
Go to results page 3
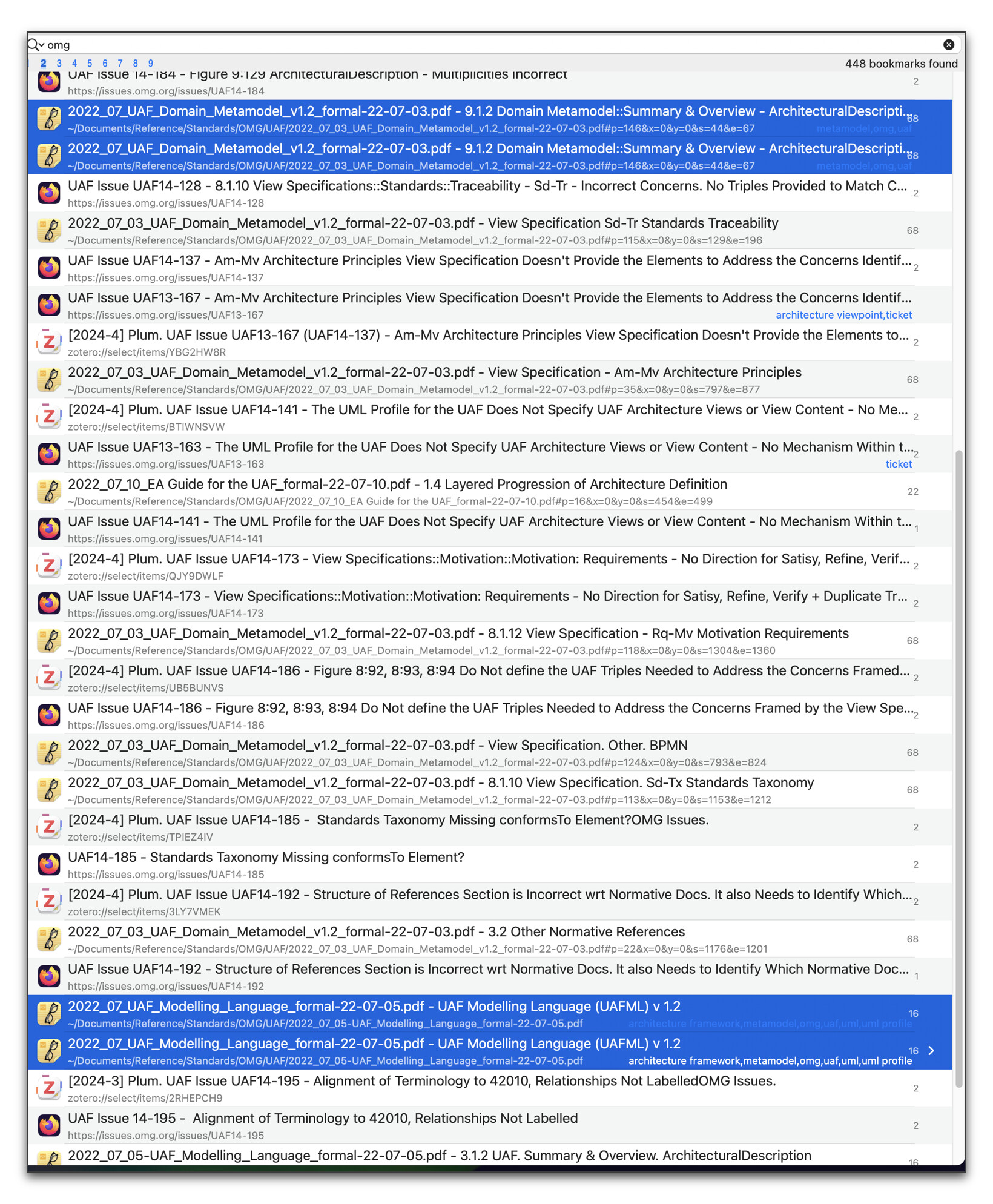pos(59,64)
